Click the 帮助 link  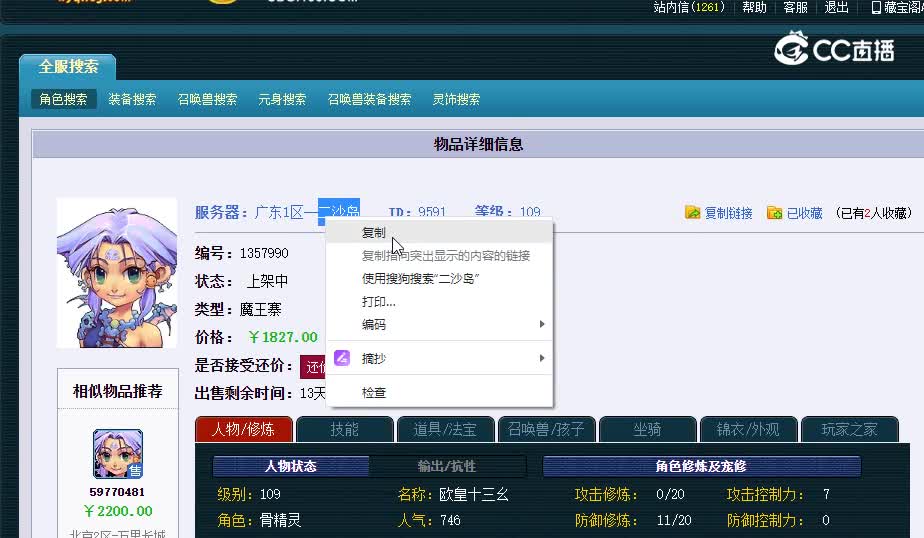(x=754, y=7)
